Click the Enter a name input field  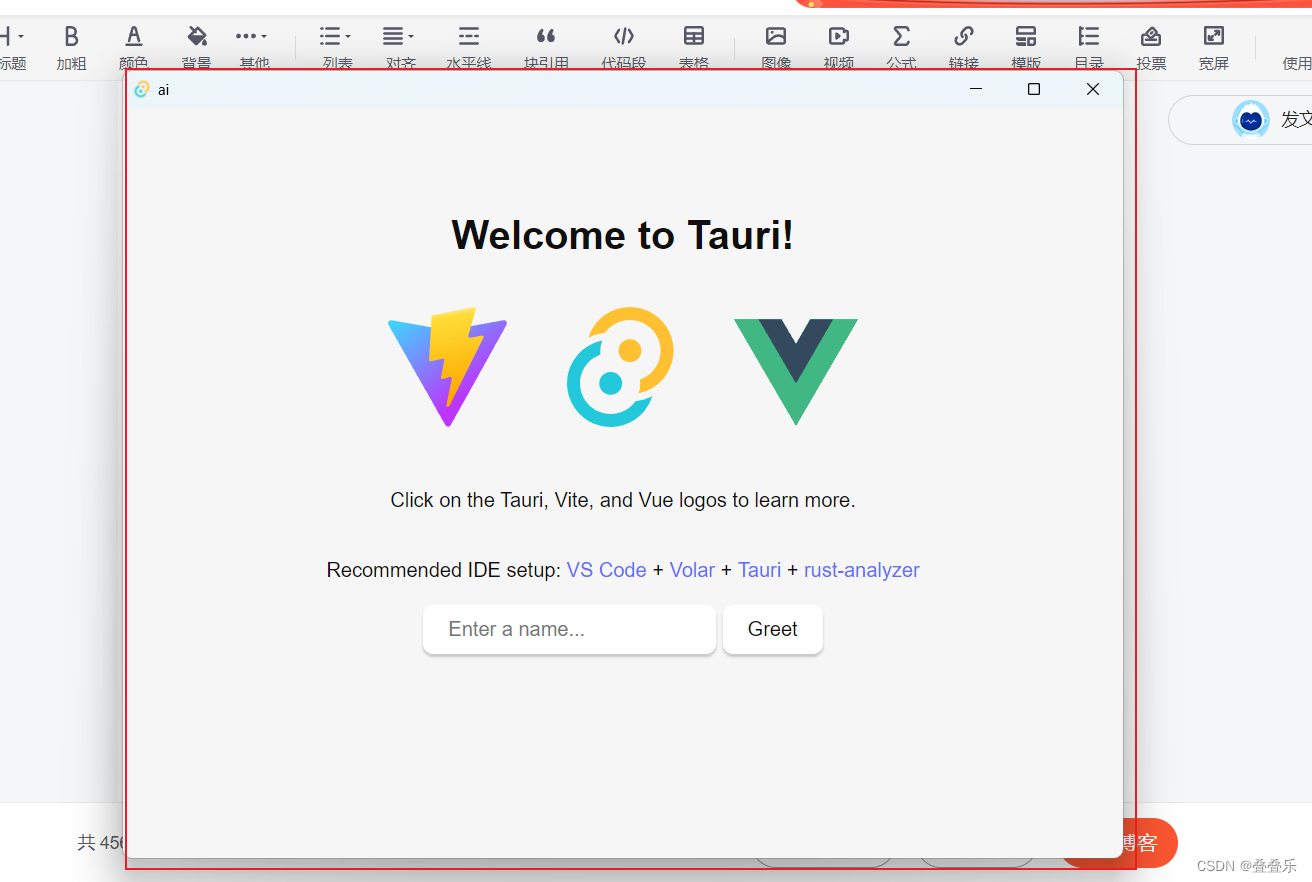[568, 629]
